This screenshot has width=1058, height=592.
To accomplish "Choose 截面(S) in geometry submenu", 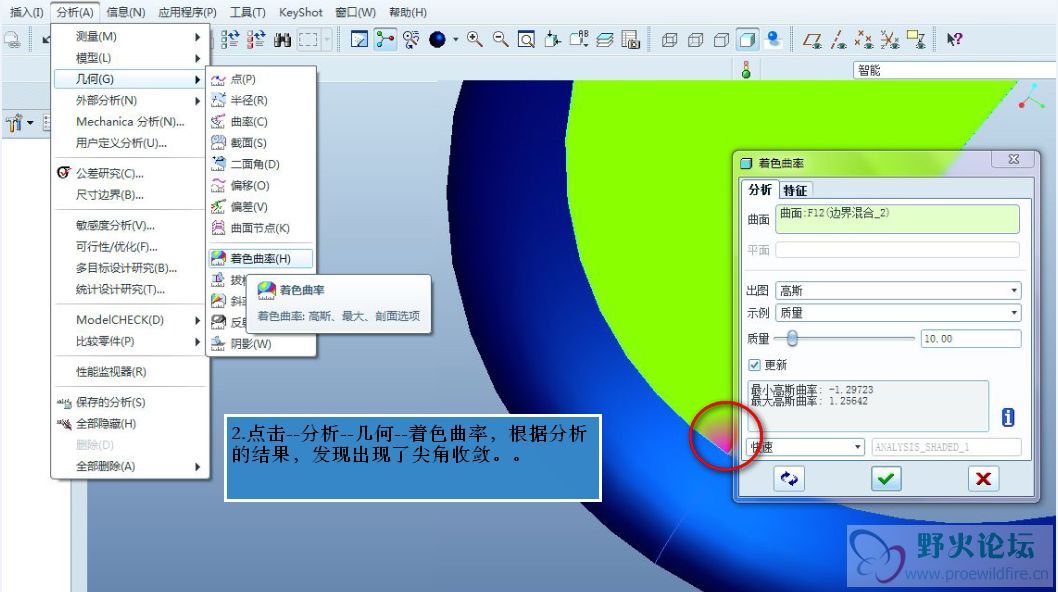I will pos(261,143).
